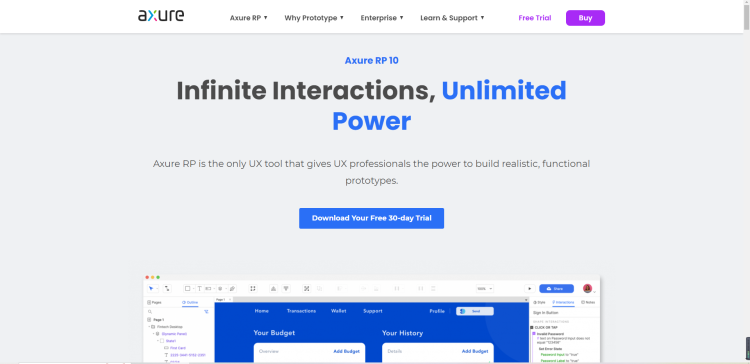750x364 pixels.
Task: Click the Send button in the prototype
Action: click(474, 311)
